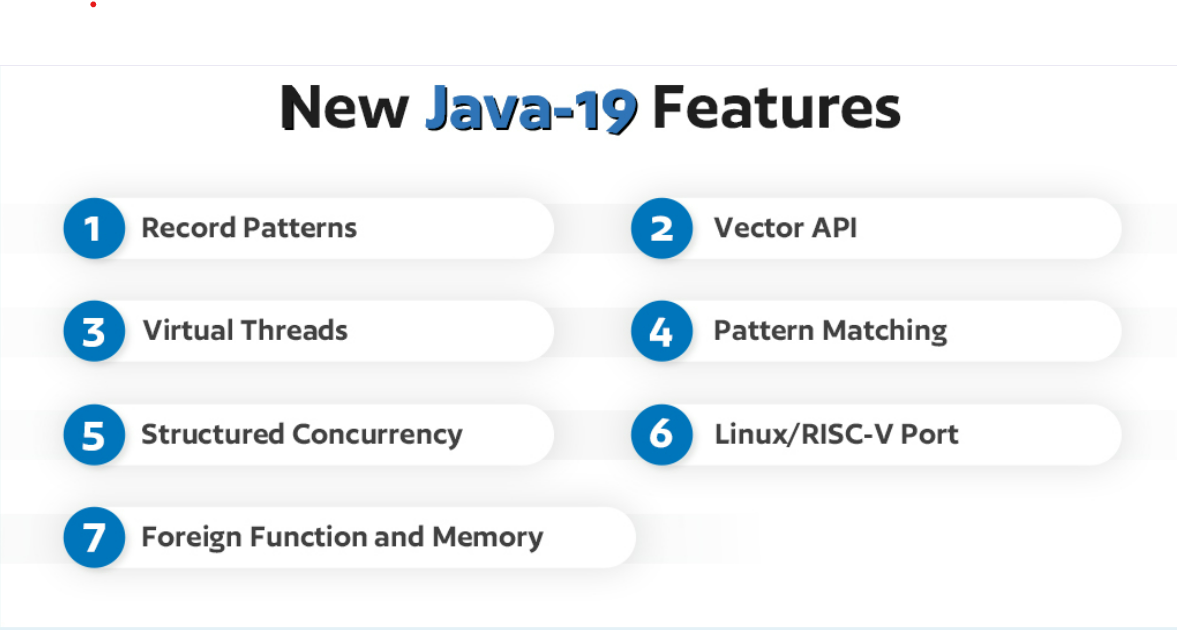
Task: Select the Vector API text
Action: point(785,228)
